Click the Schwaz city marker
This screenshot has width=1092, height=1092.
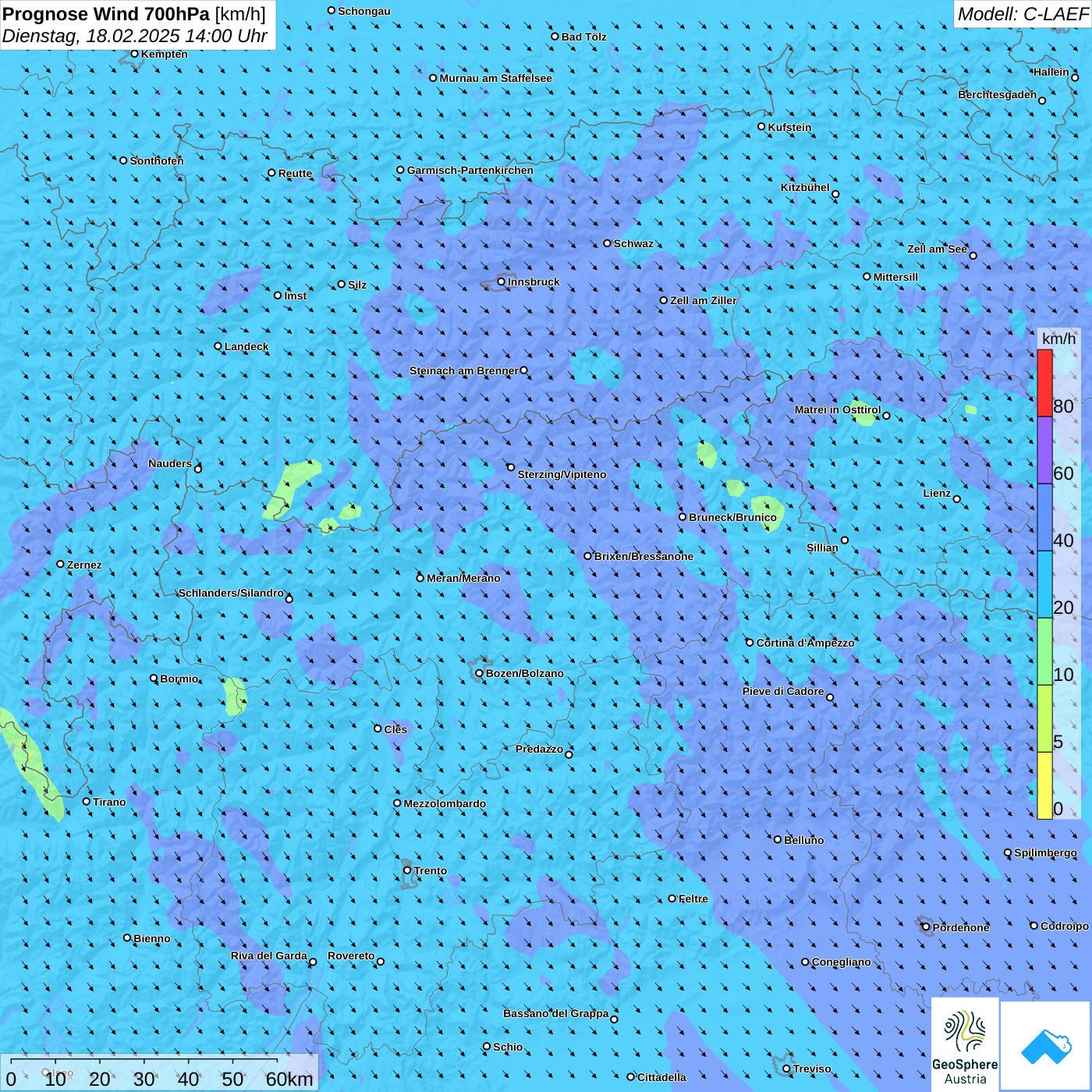(608, 243)
